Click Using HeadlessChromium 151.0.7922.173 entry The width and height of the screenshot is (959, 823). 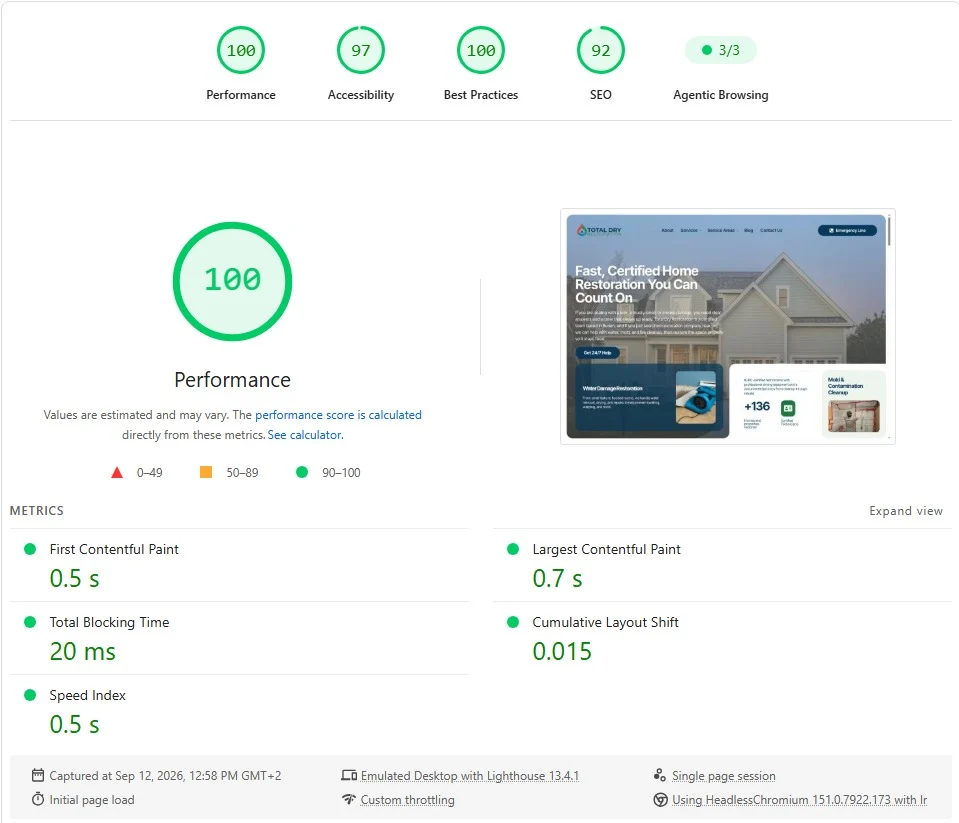tap(799, 800)
